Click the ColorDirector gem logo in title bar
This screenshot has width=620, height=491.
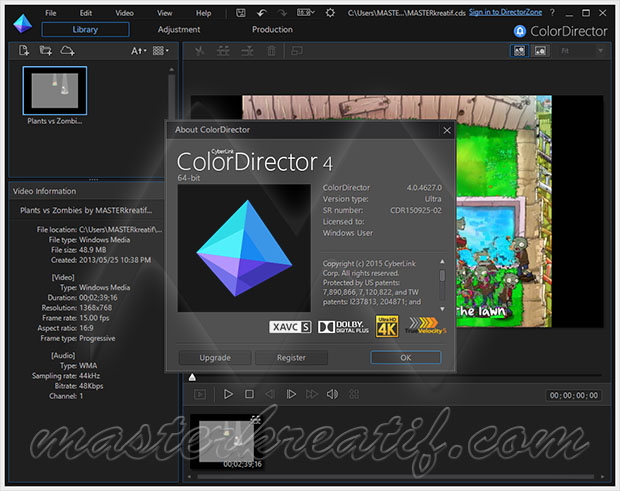click(x=23, y=23)
